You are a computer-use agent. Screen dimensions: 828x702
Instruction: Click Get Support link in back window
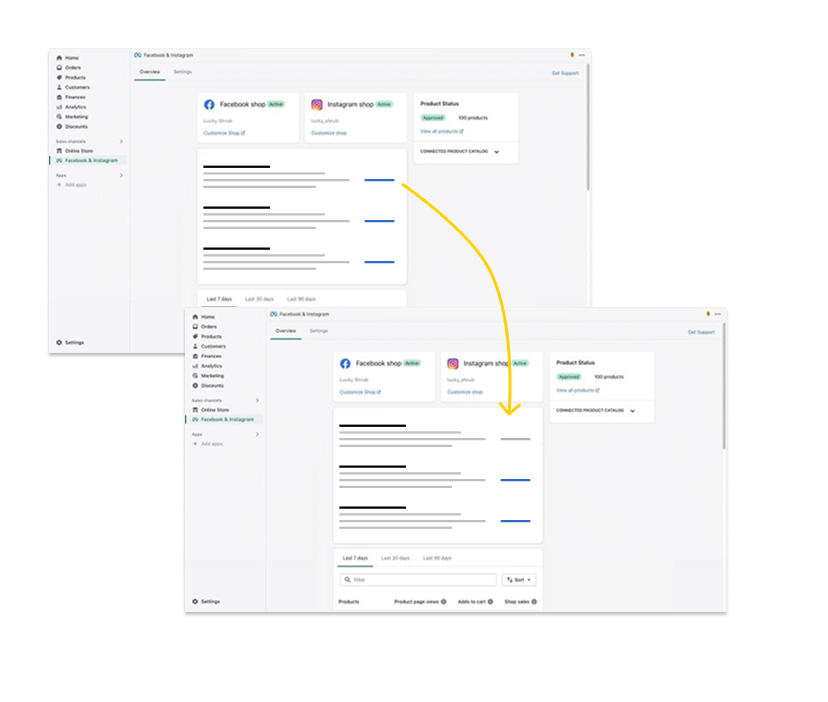click(565, 73)
